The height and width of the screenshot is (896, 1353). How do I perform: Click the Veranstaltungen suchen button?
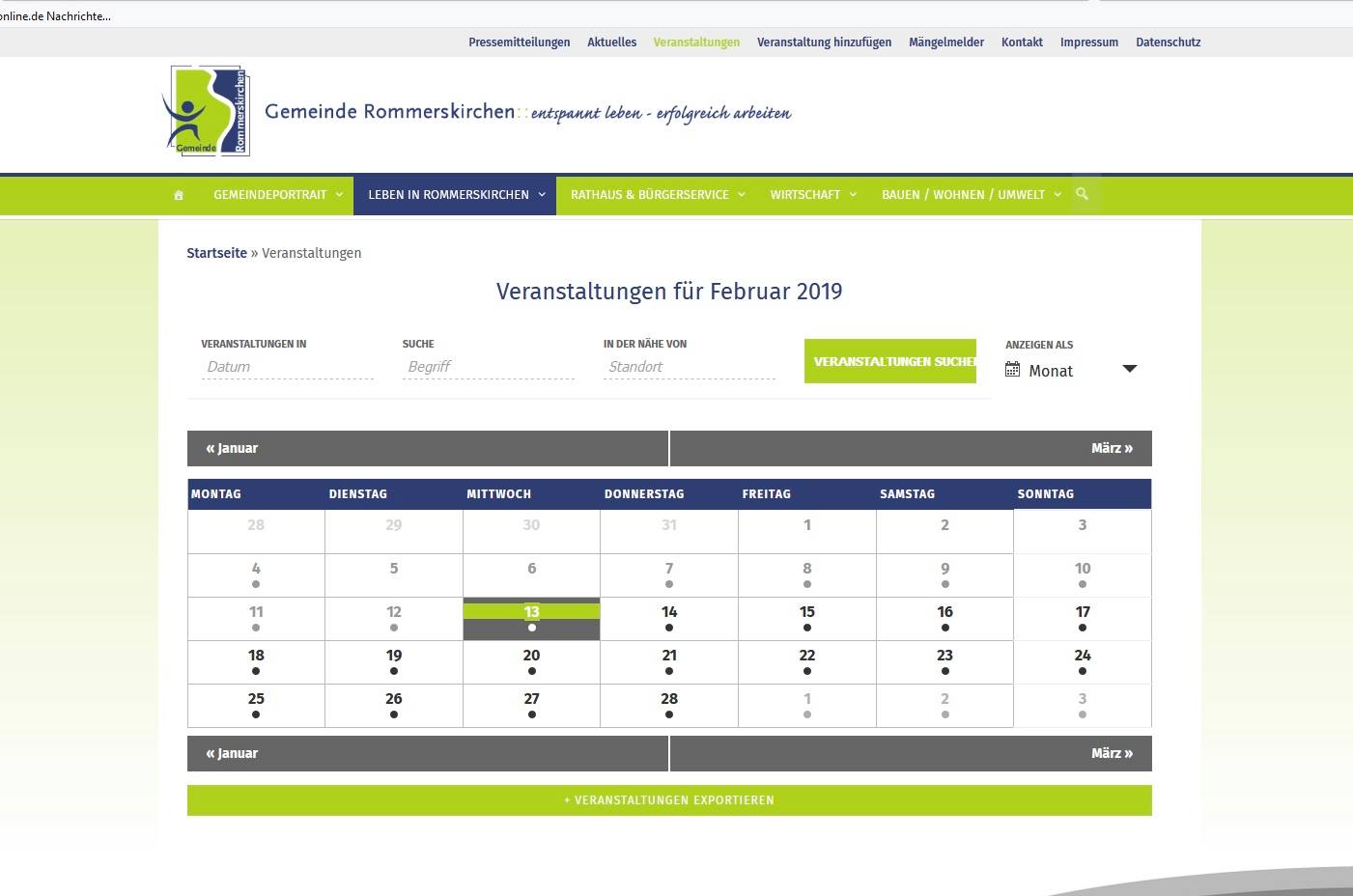click(x=890, y=361)
